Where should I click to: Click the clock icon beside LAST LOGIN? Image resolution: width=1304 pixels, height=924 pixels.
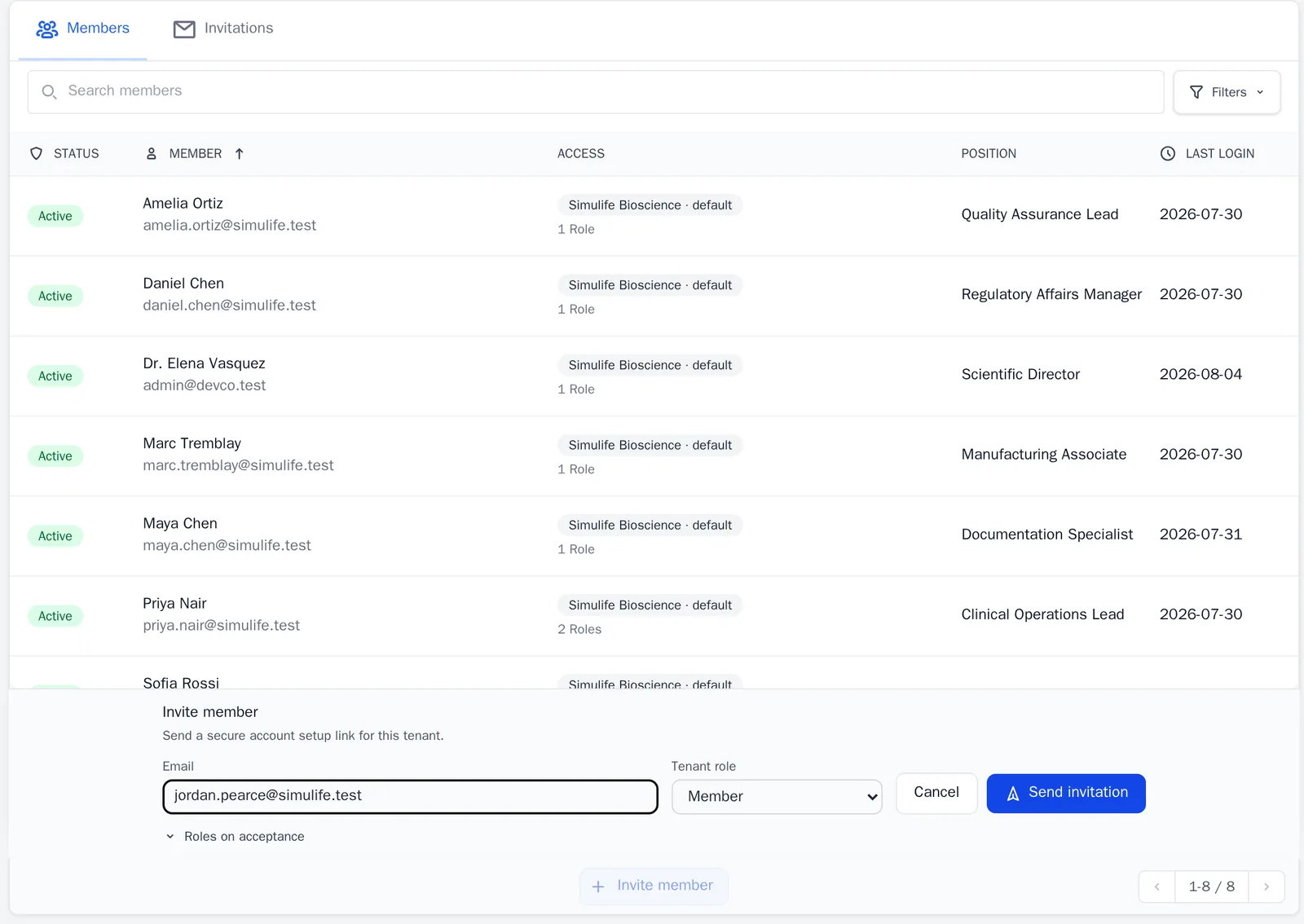pyautogui.click(x=1168, y=153)
